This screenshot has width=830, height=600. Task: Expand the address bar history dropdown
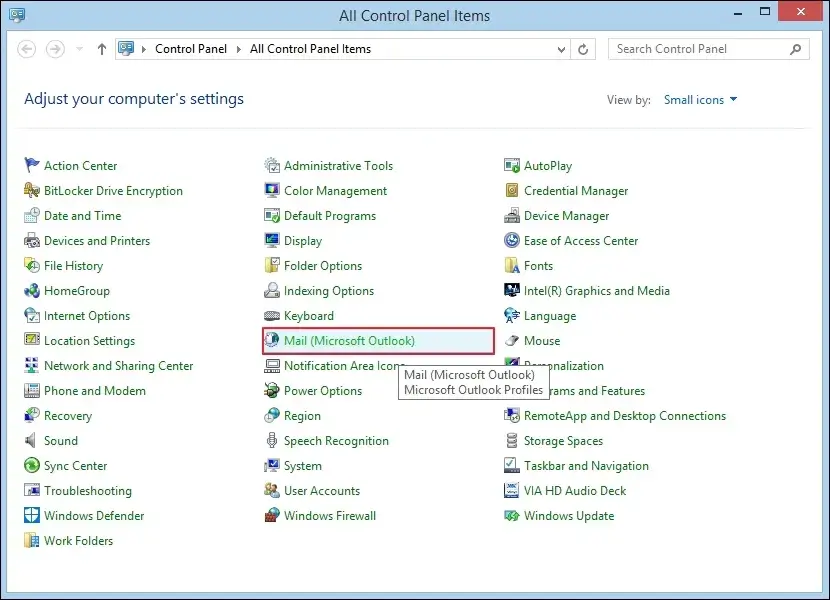[561, 49]
